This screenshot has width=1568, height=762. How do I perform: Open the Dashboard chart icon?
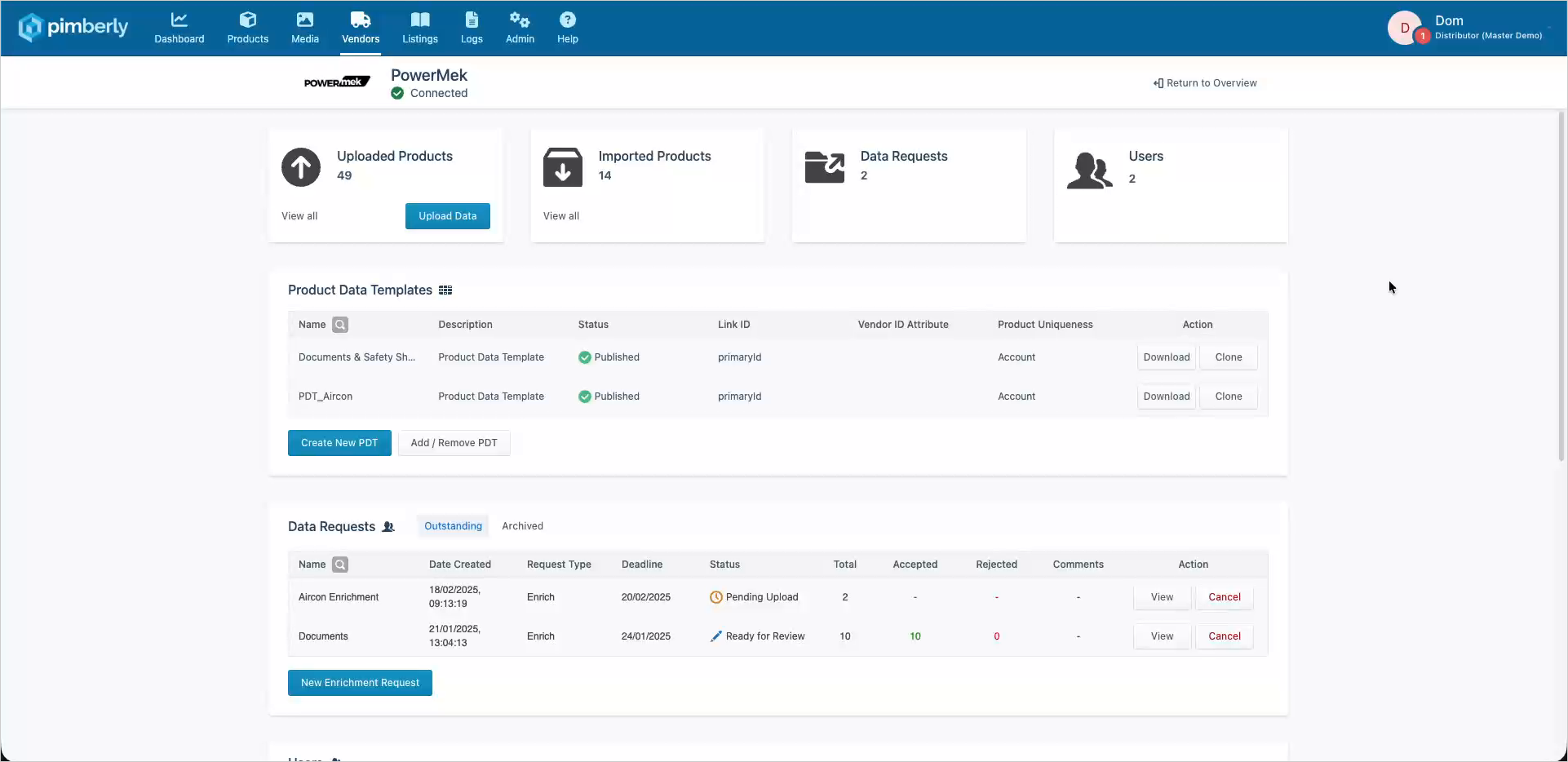click(179, 20)
